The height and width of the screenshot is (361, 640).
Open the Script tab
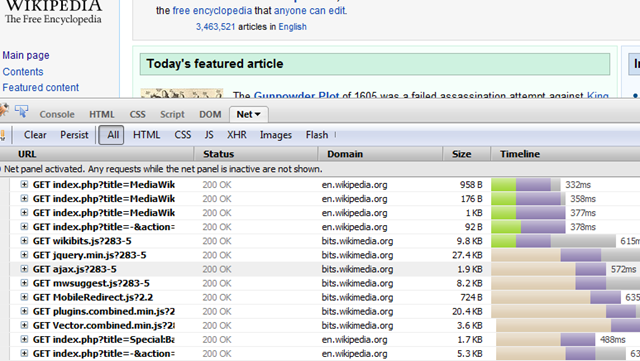(172, 114)
